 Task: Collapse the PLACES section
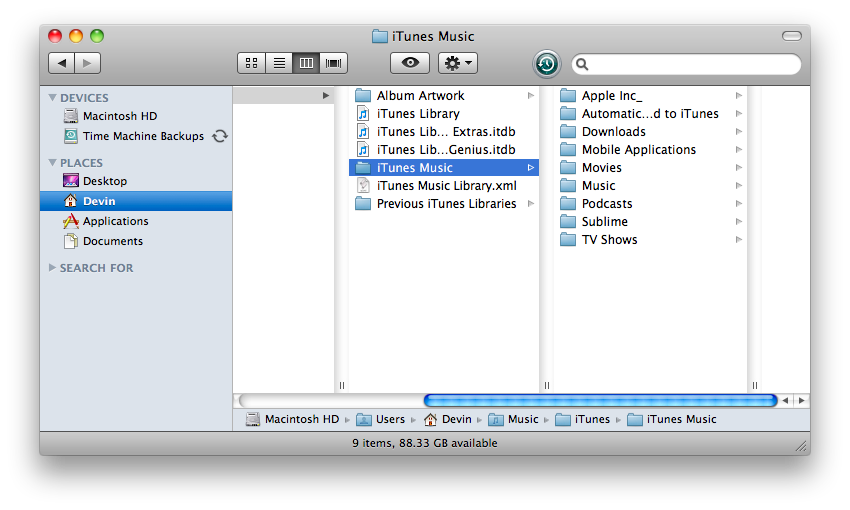[53, 163]
